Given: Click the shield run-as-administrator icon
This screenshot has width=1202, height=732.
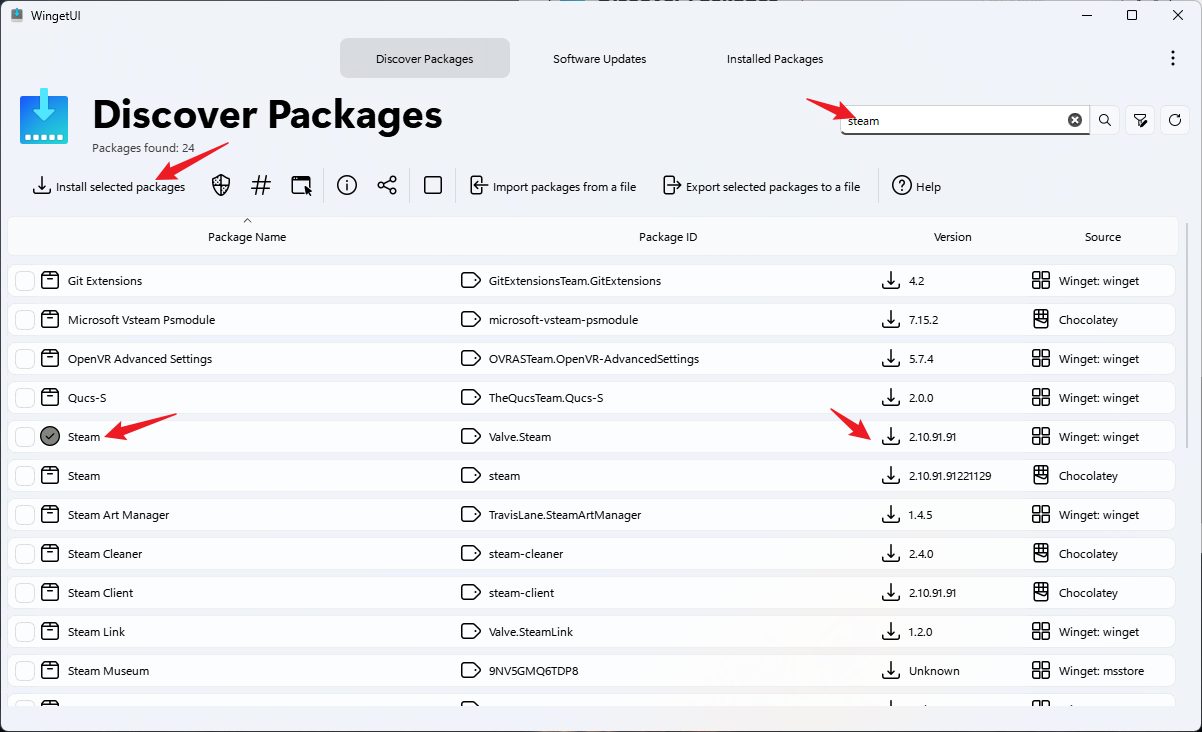Looking at the screenshot, I should tap(221, 186).
